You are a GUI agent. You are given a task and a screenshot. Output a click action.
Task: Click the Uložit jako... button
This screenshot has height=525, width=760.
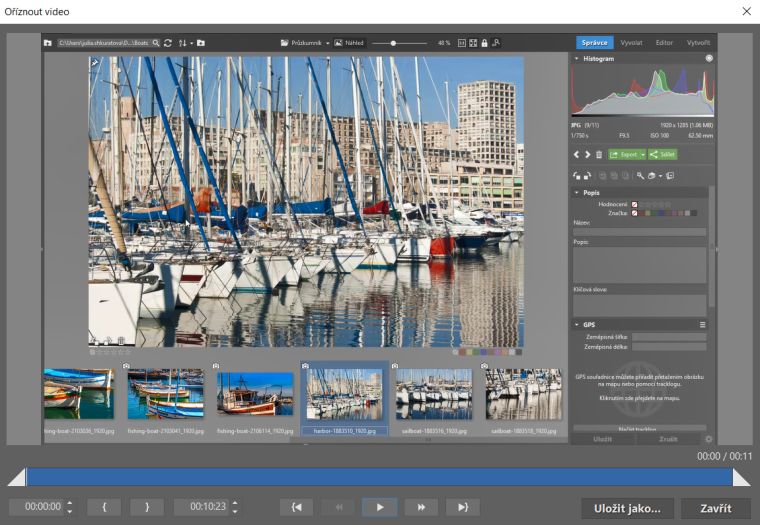pyautogui.click(x=627, y=508)
